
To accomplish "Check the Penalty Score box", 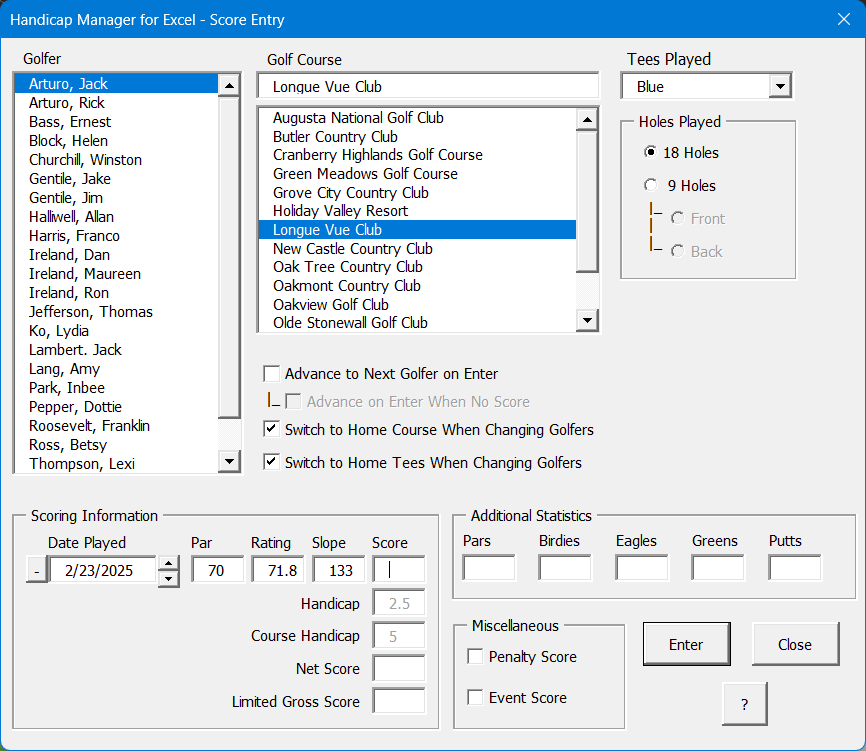I will pyautogui.click(x=475, y=656).
